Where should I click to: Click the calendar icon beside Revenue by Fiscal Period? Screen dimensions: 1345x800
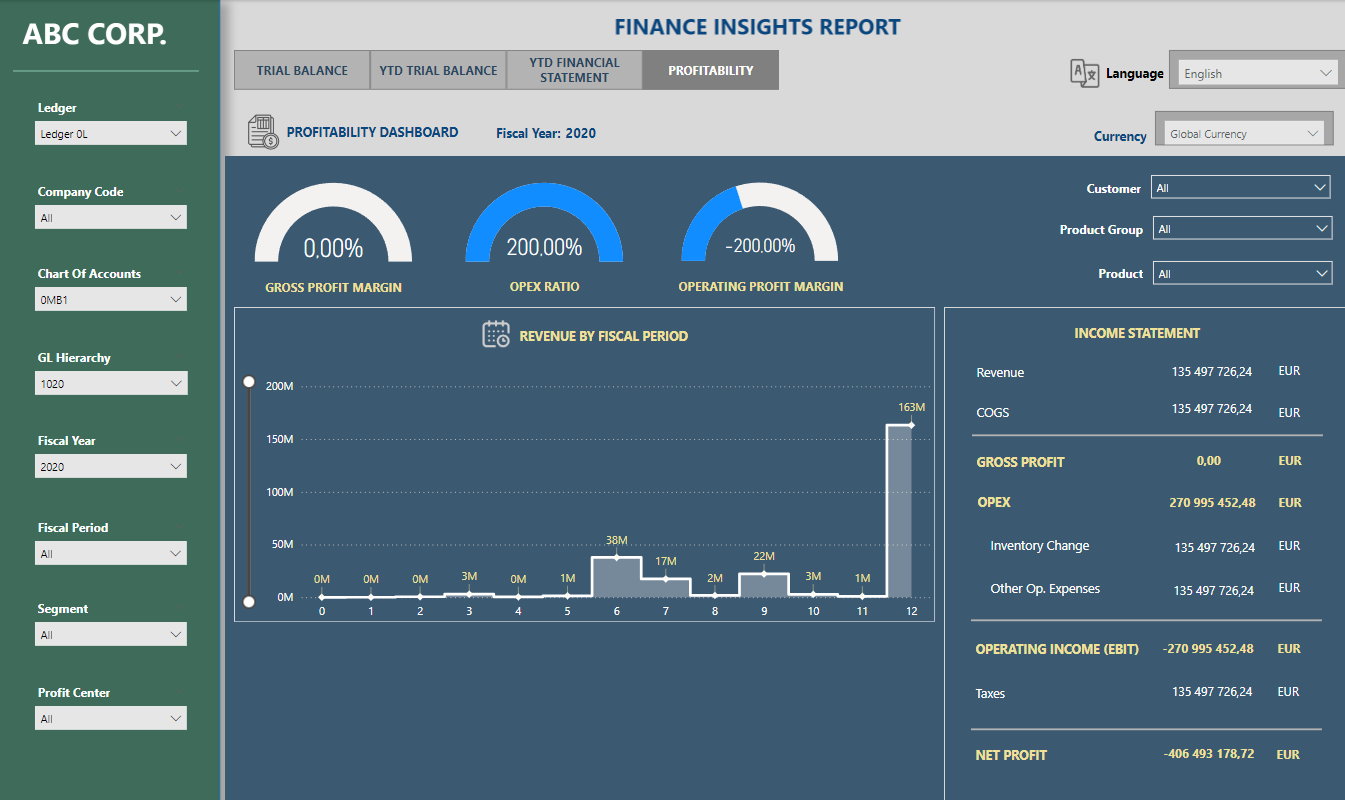(496, 335)
